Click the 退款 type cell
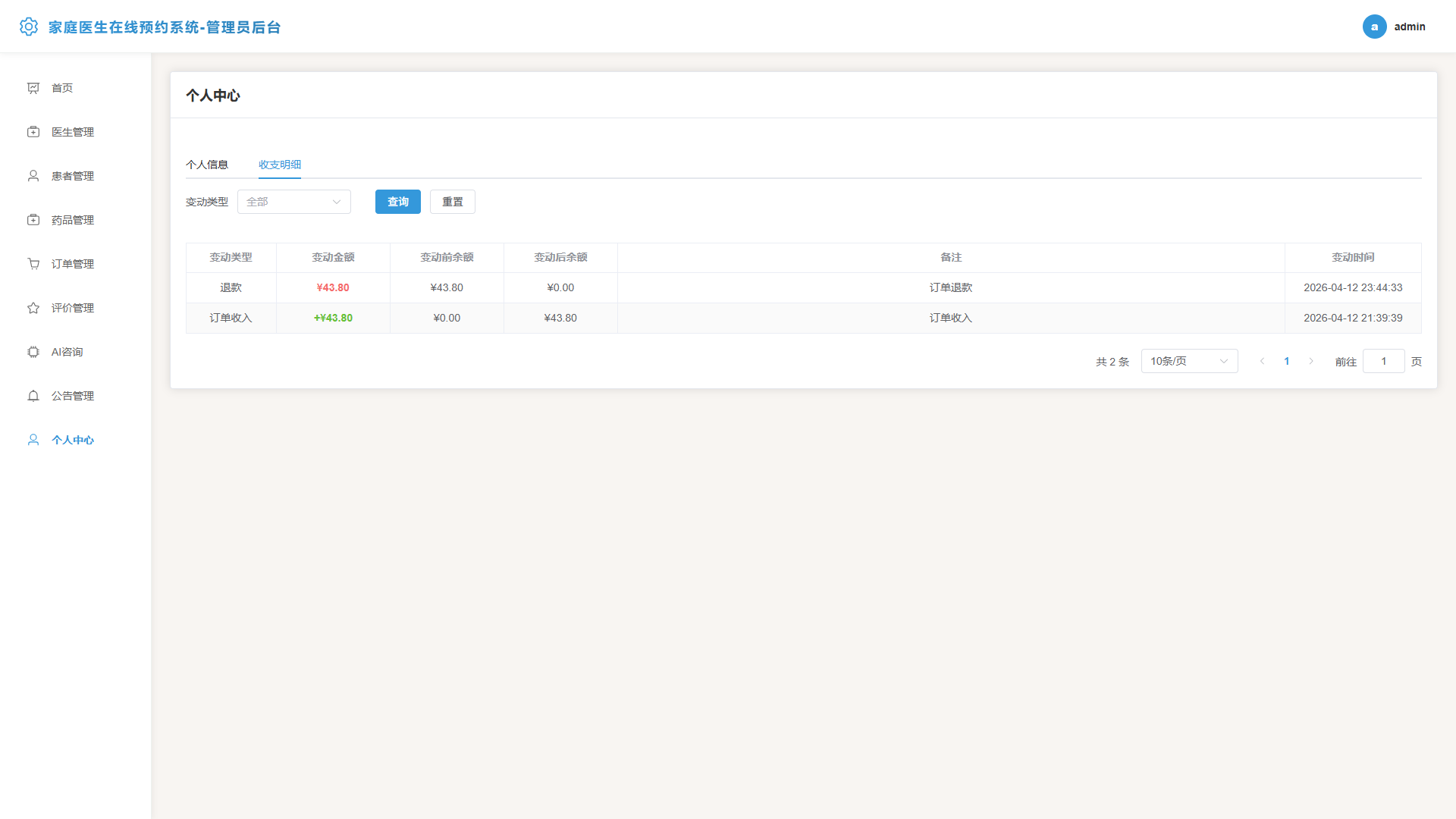The height and width of the screenshot is (819, 1456). pyautogui.click(x=231, y=287)
